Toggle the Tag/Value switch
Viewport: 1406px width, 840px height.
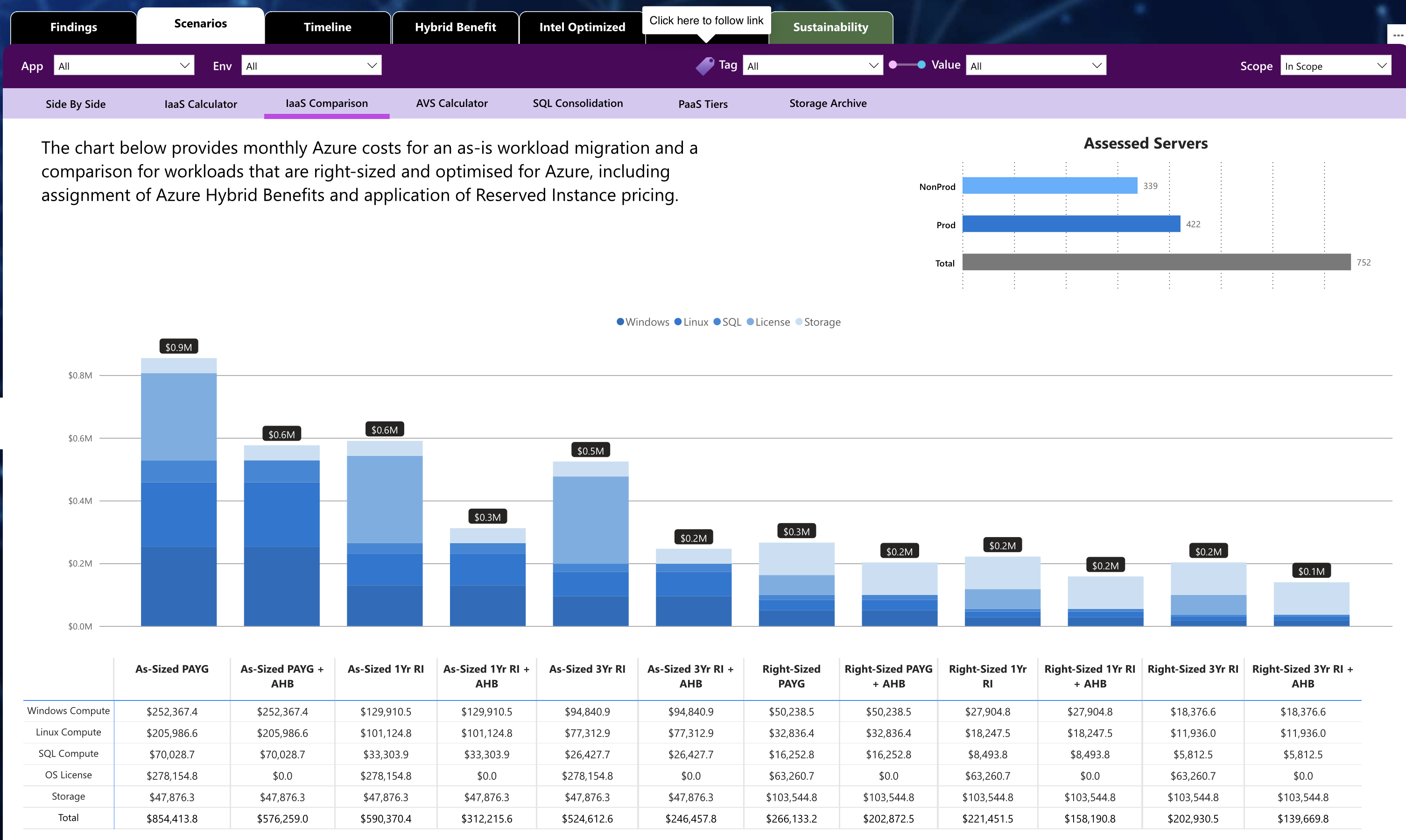[907, 65]
